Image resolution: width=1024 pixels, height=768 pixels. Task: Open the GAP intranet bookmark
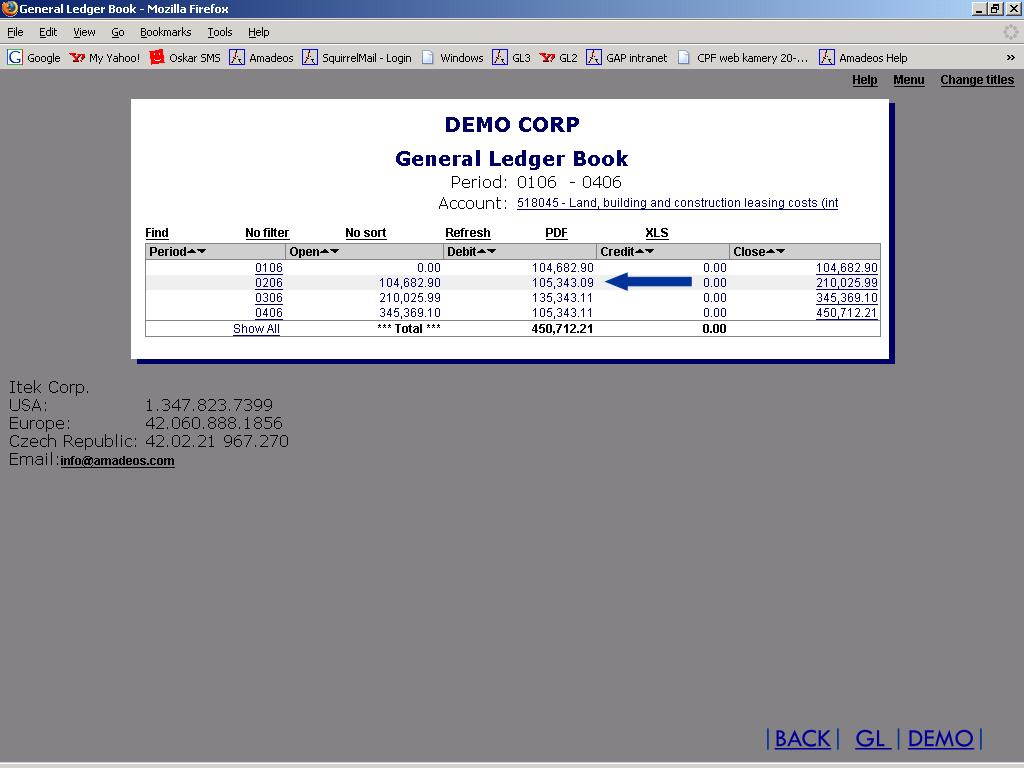[627, 57]
